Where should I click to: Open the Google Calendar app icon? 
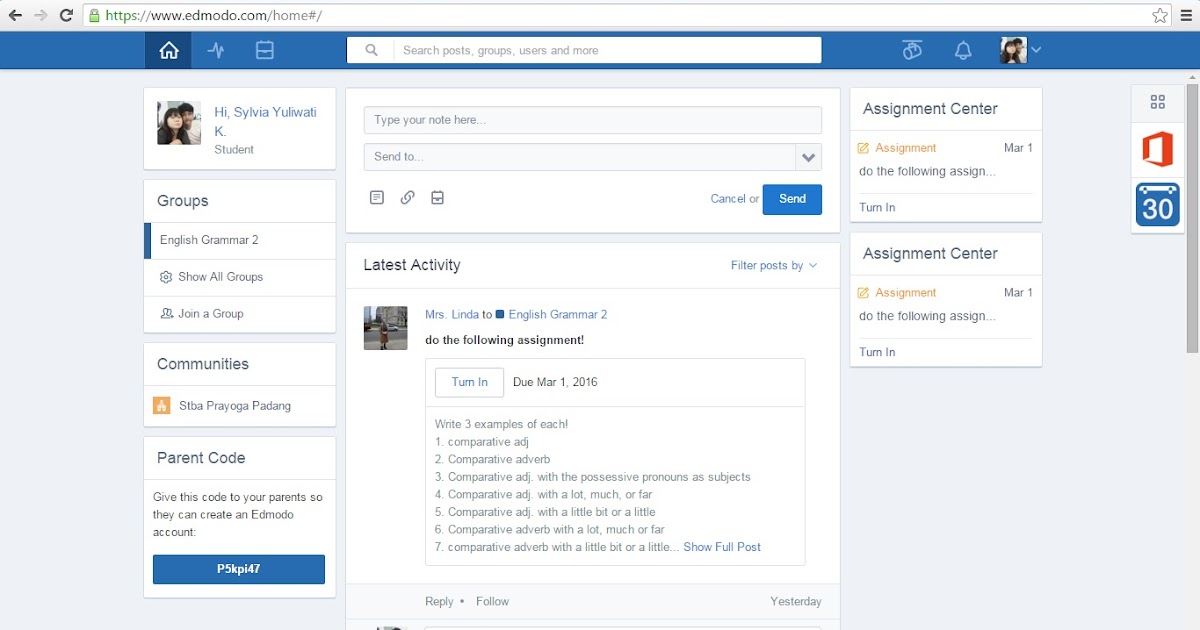click(1157, 205)
